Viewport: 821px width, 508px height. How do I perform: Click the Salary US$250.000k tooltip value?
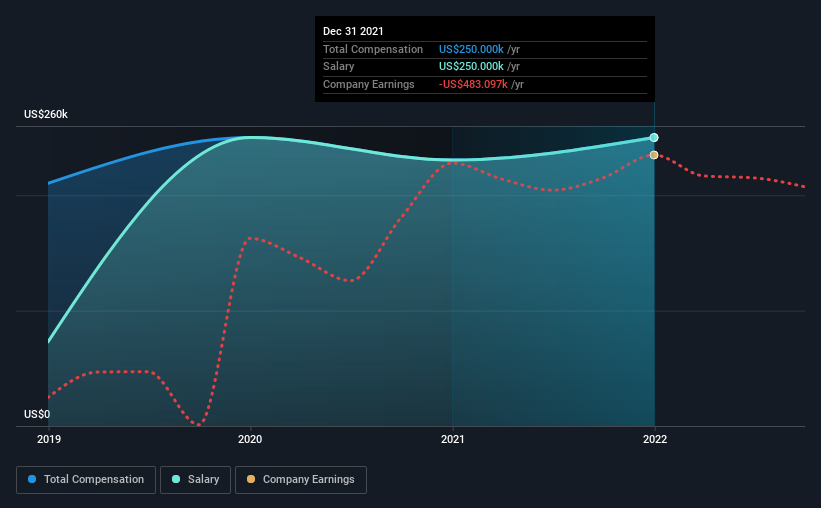click(x=471, y=67)
